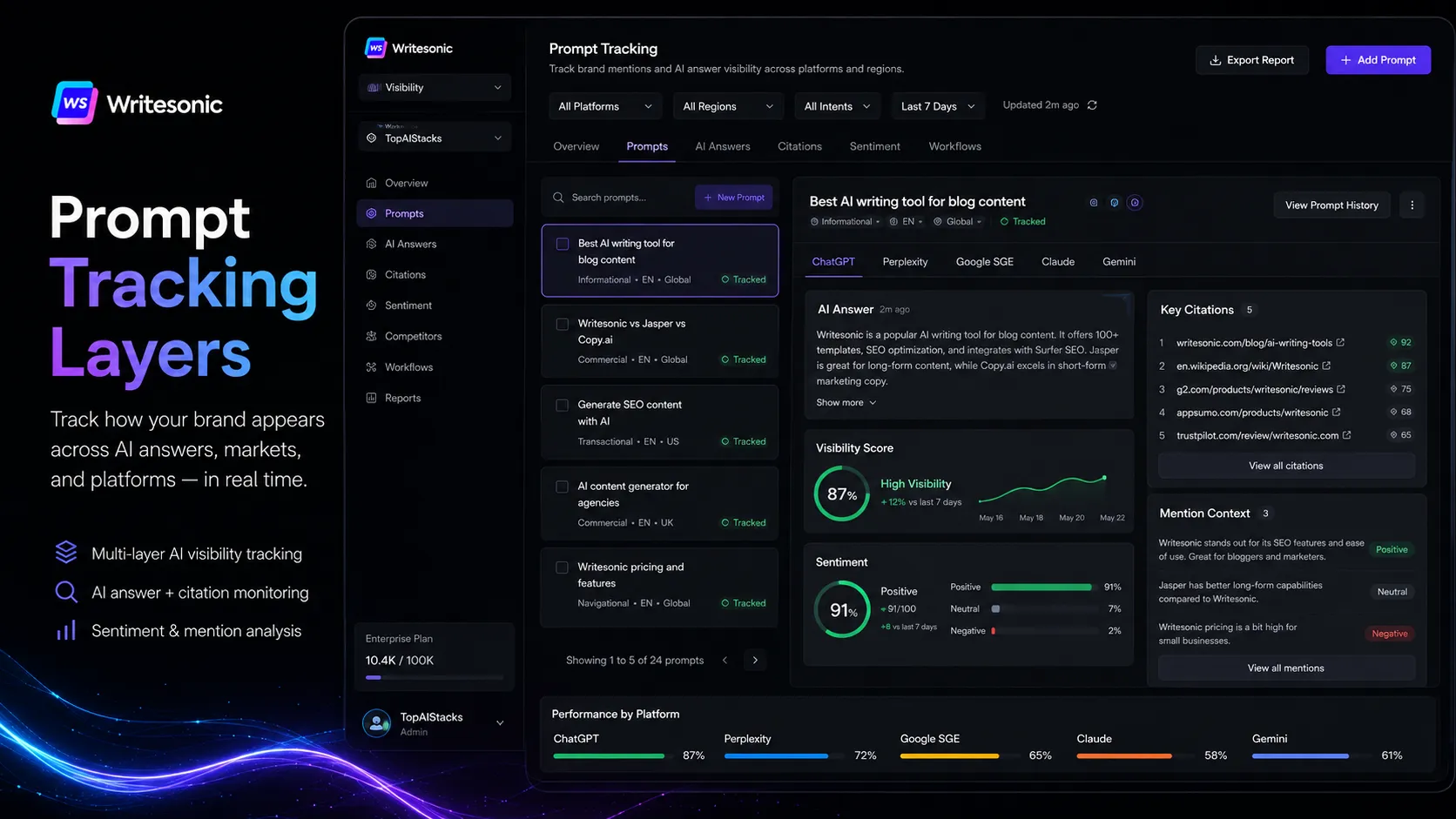Switch to the Citations tab

799,146
